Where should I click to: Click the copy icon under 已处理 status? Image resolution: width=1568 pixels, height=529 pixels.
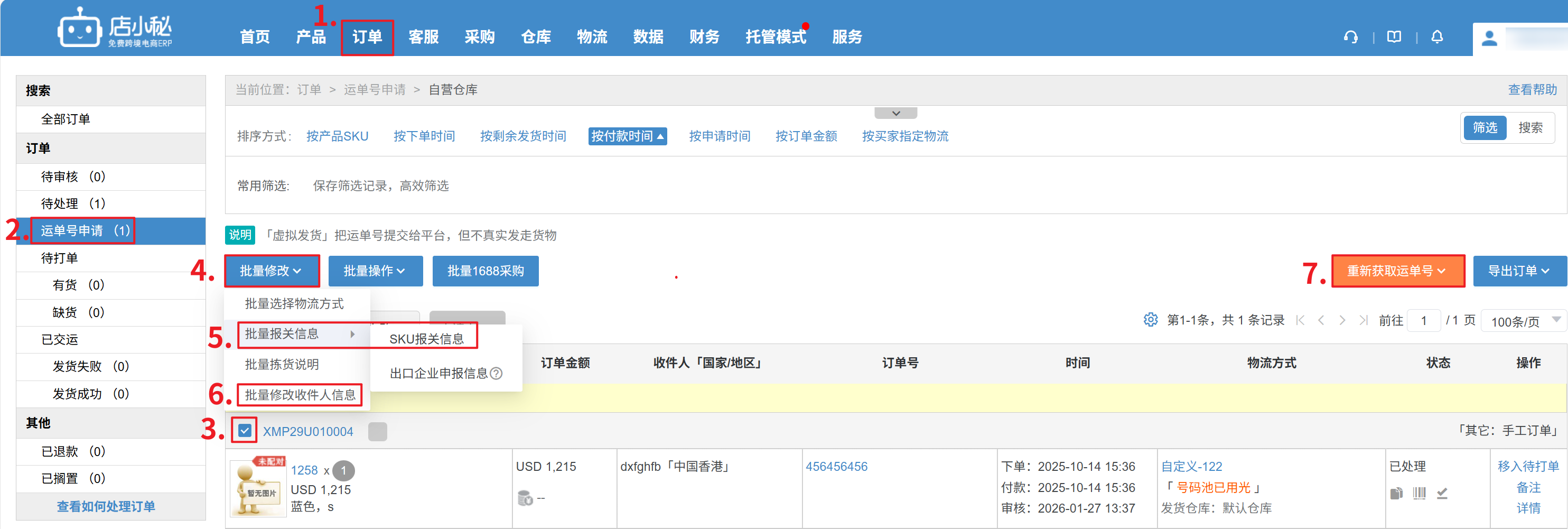pyautogui.click(x=1396, y=493)
